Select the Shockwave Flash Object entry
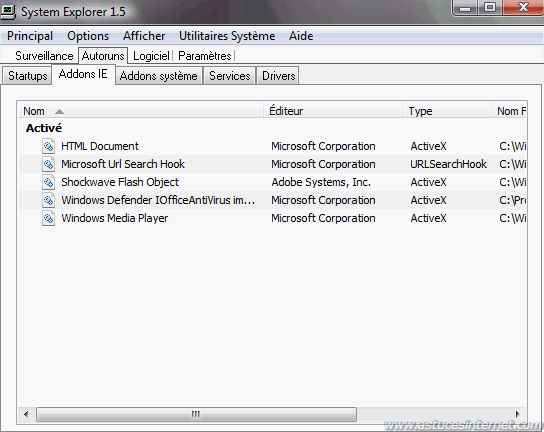This screenshot has height=432, width=544. click(120, 182)
